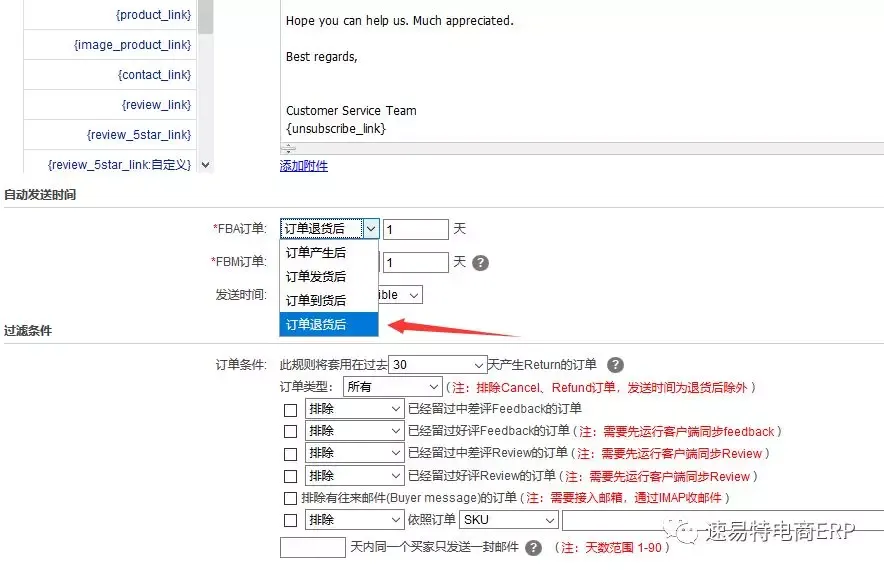The height and width of the screenshot is (570, 884).
Task: Open 排除 dropdown for 好评Feedback row
Action: click(355, 431)
